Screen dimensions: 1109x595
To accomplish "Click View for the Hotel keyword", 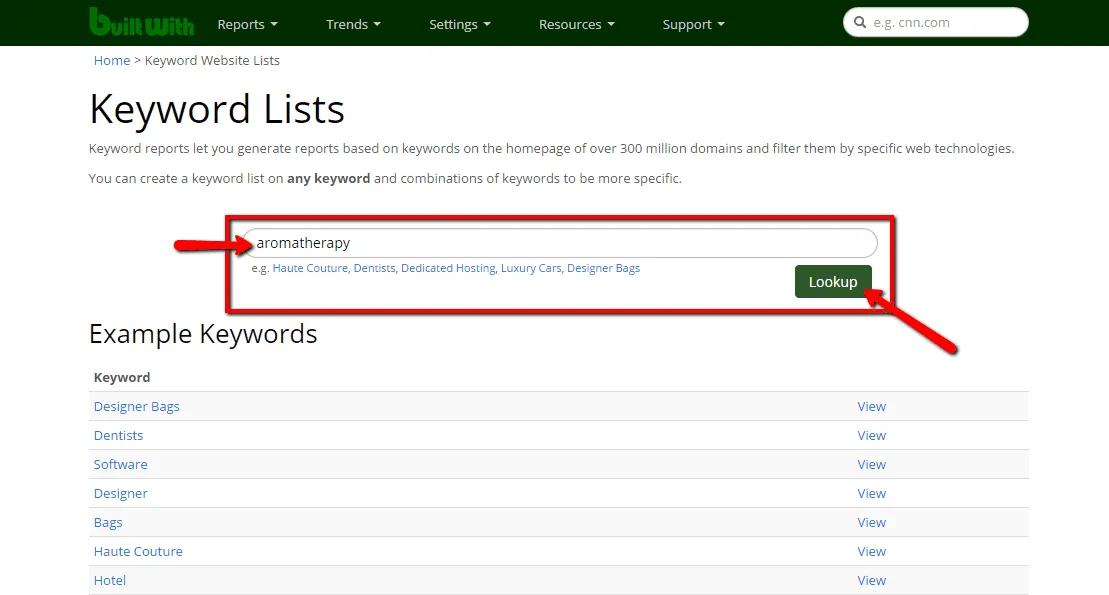I will click(871, 581).
